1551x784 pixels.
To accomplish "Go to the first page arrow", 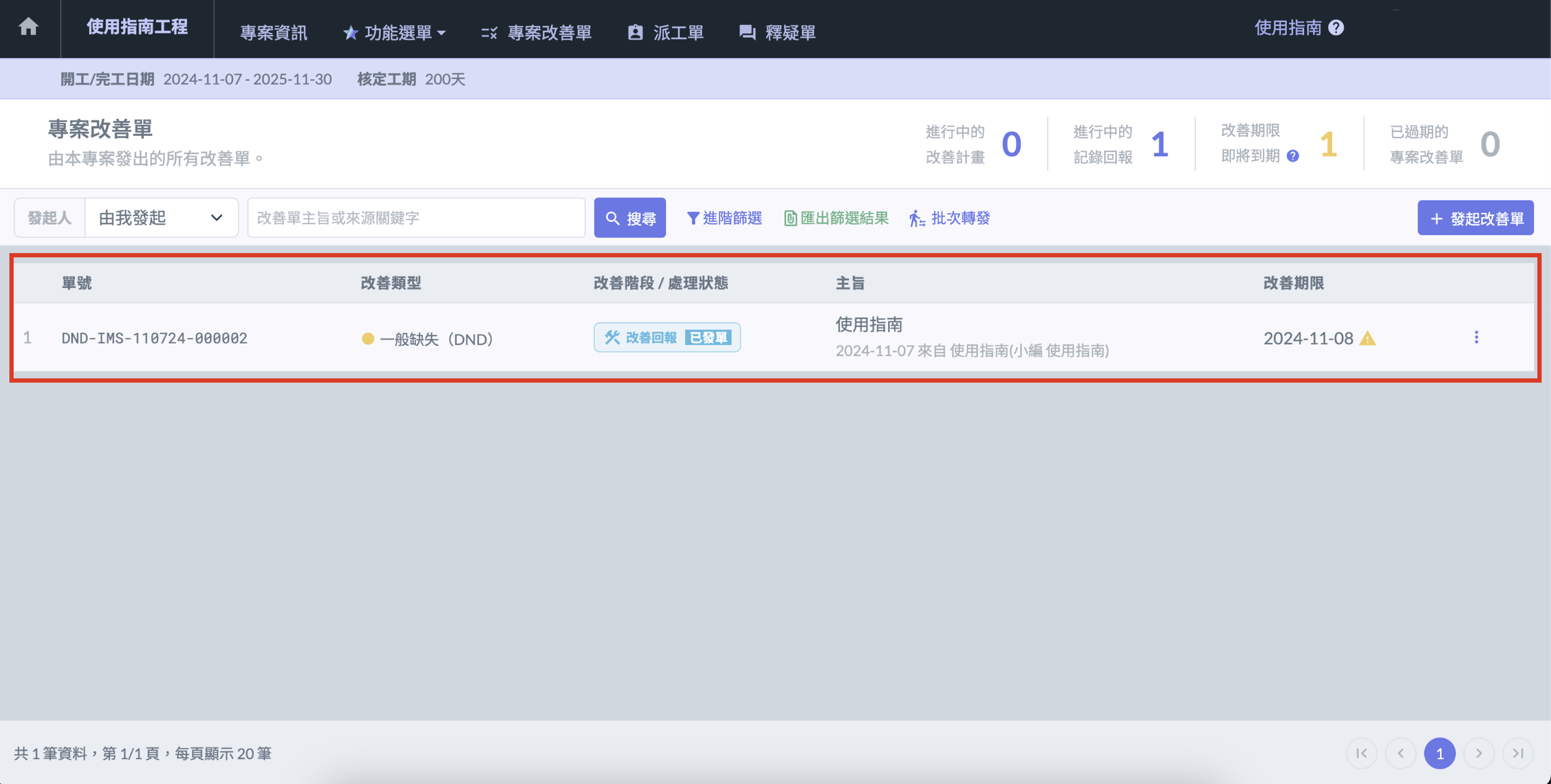I will click(x=1361, y=753).
